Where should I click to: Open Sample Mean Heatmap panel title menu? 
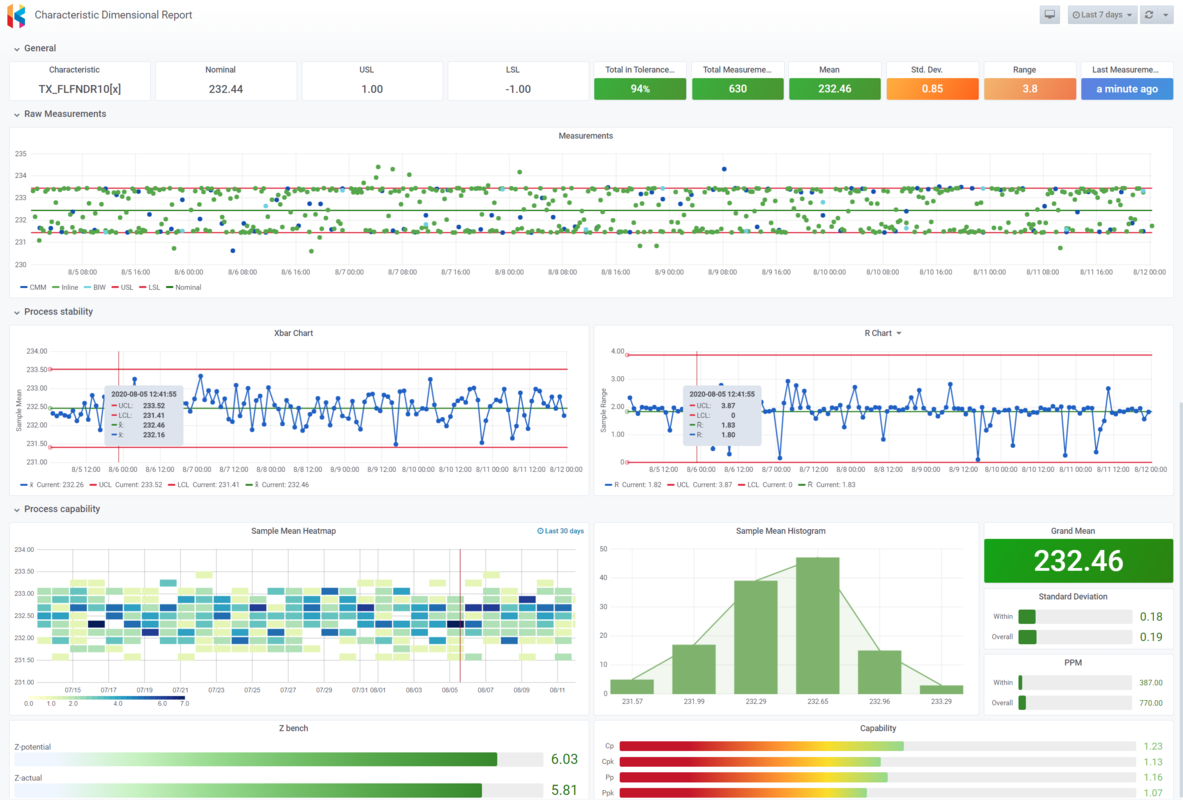click(293, 531)
